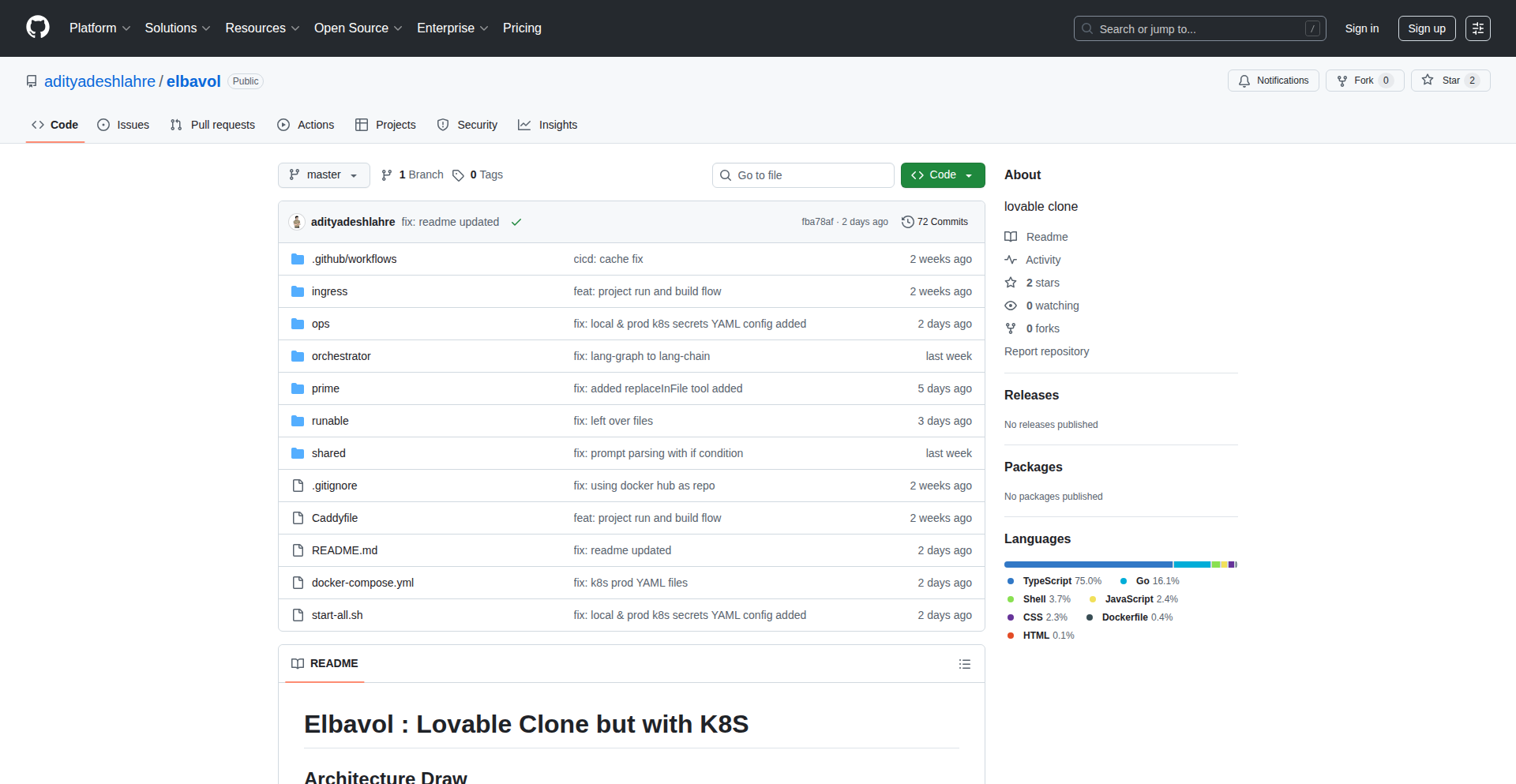This screenshot has height=784, width=1516.
Task: Toggle the Notifications bell
Action: 1272,80
